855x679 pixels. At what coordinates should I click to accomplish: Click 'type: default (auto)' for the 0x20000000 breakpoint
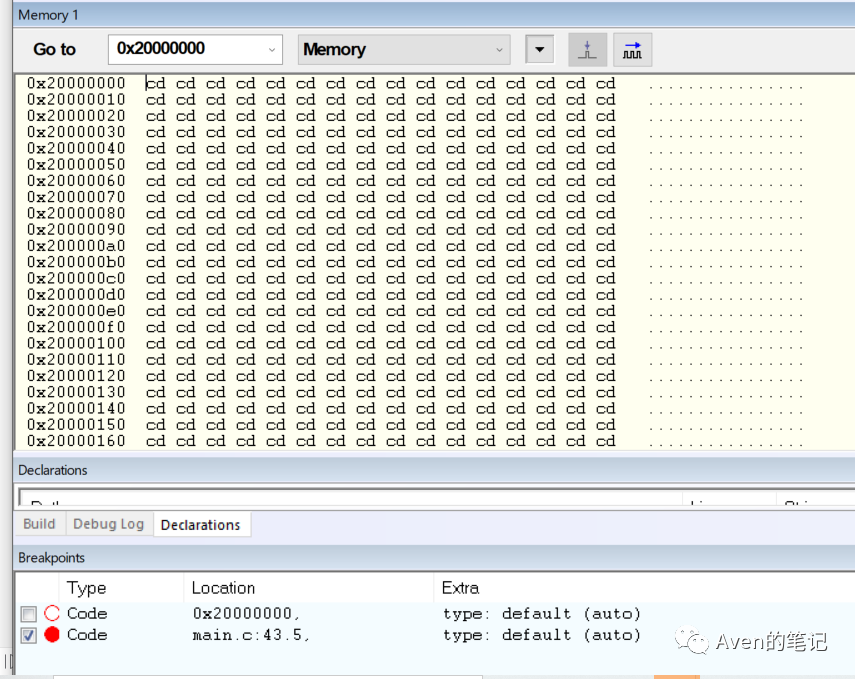541,614
